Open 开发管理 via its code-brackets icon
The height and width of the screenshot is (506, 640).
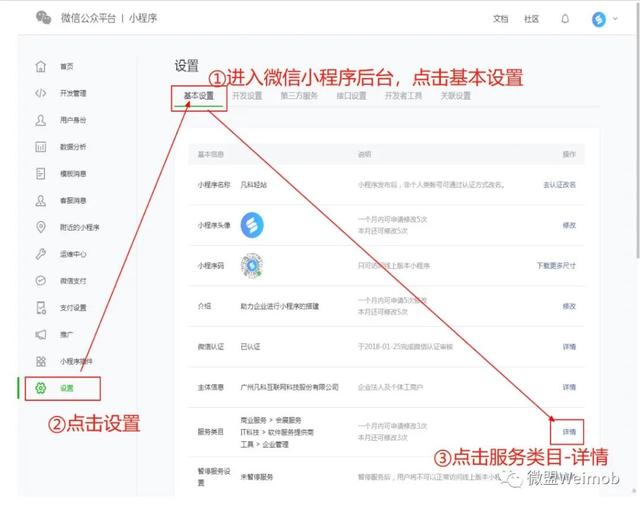click(41, 93)
